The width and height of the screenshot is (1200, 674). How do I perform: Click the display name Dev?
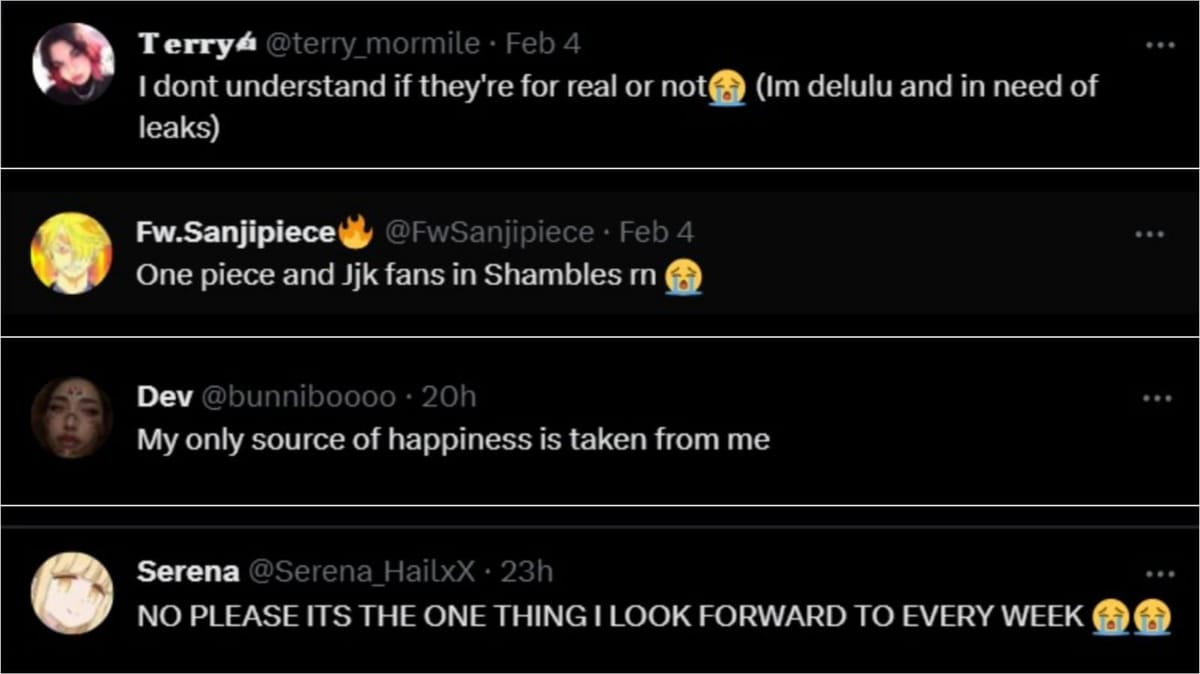pyautogui.click(x=165, y=397)
